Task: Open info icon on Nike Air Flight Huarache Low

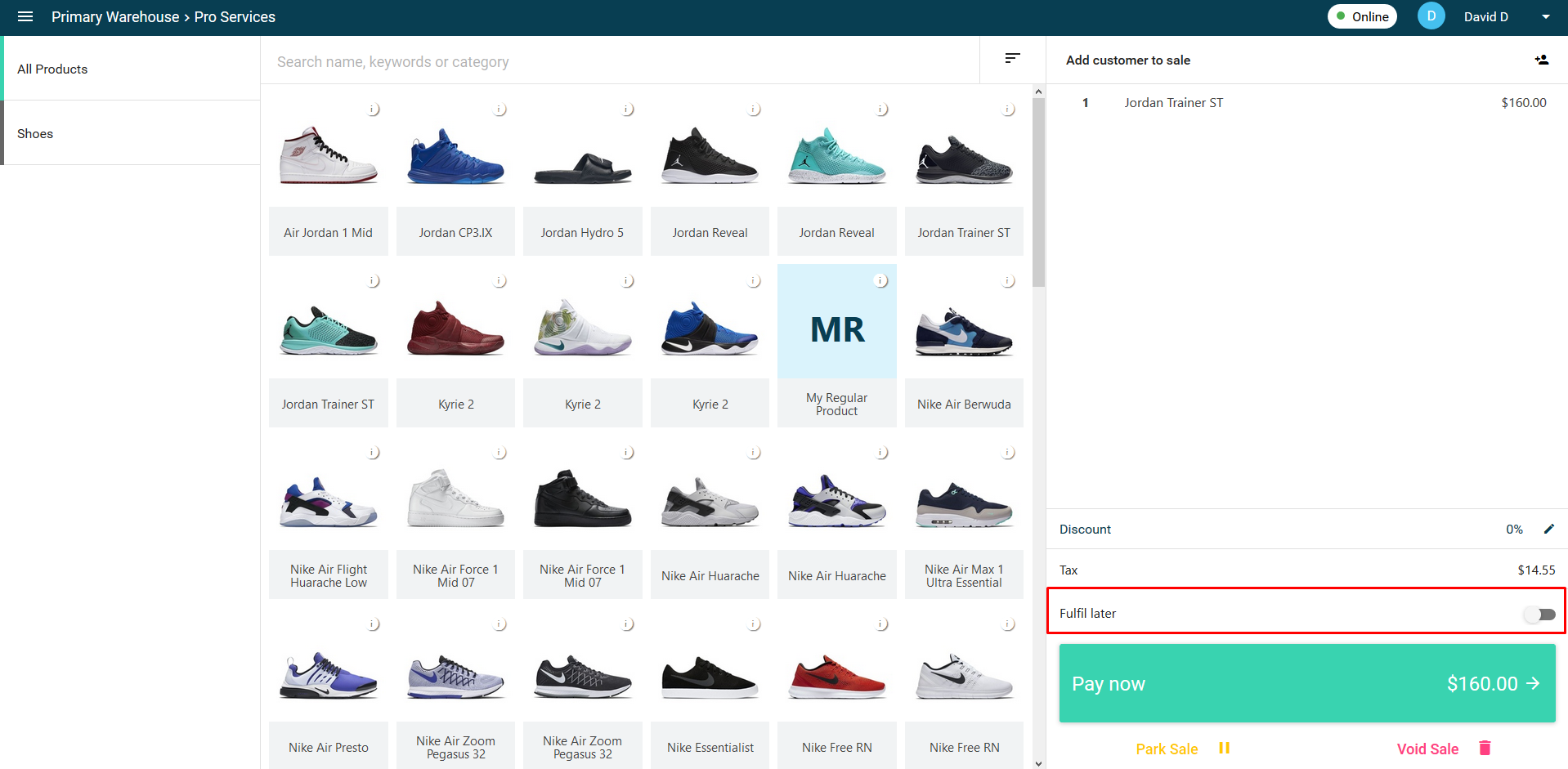Action: [x=374, y=453]
